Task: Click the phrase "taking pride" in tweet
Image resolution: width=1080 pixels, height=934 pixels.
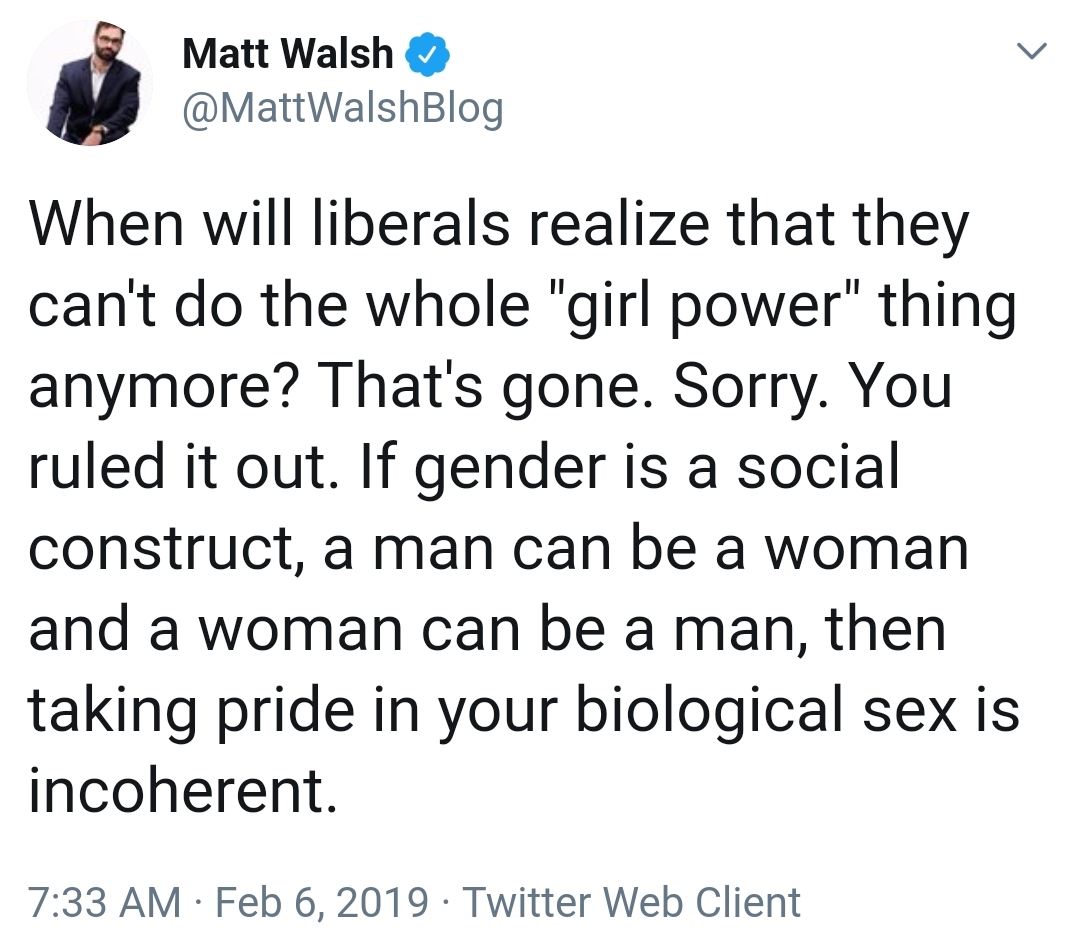Action: [191, 709]
